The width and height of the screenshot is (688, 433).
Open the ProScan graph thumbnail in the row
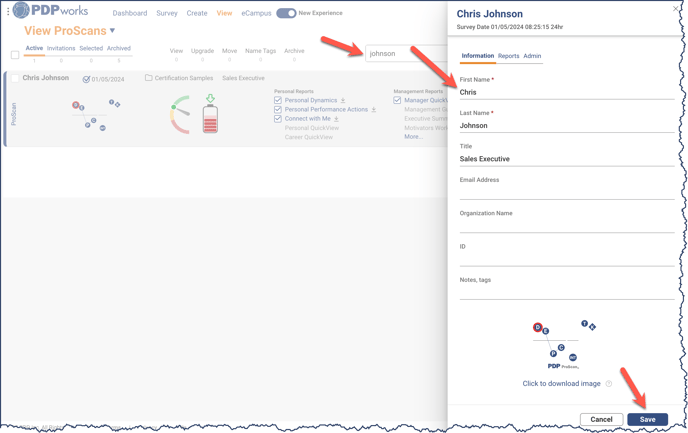tap(96, 115)
